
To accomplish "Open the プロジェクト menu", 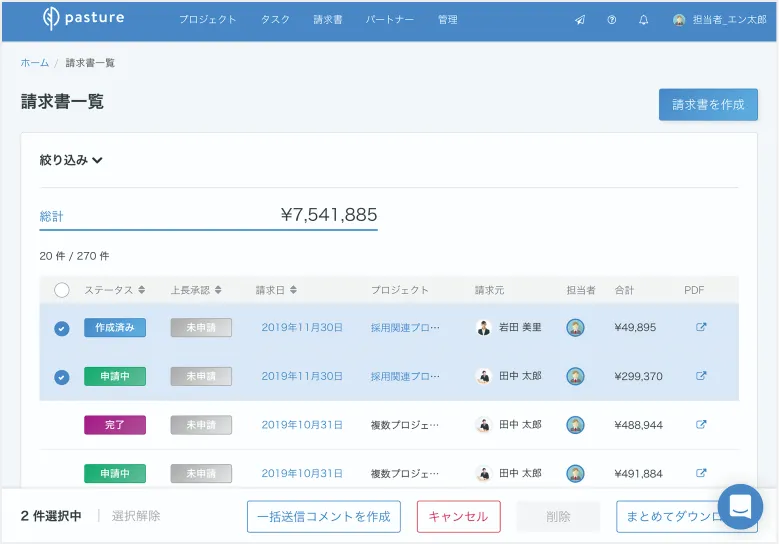I will (x=208, y=20).
